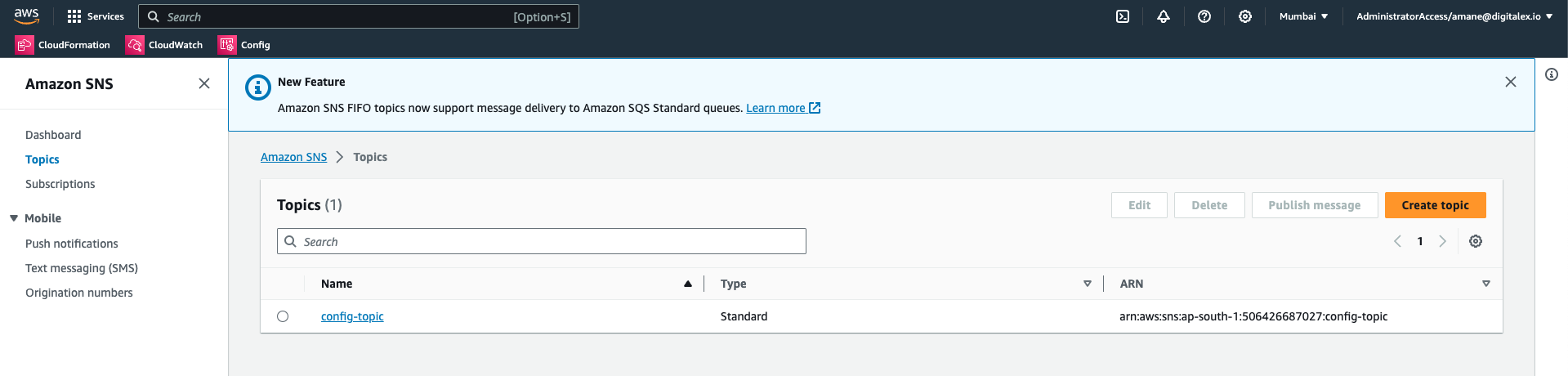Click the topics Search field
This screenshot has width=1568, height=376.
click(x=542, y=241)
